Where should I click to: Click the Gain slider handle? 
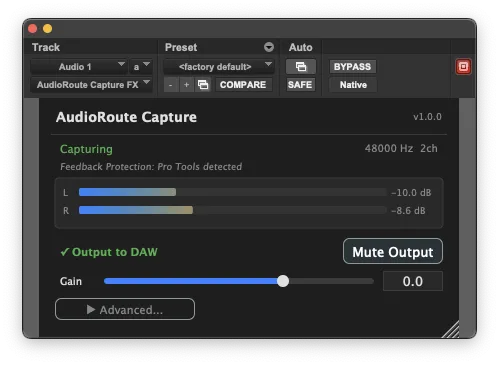[283, 281]
